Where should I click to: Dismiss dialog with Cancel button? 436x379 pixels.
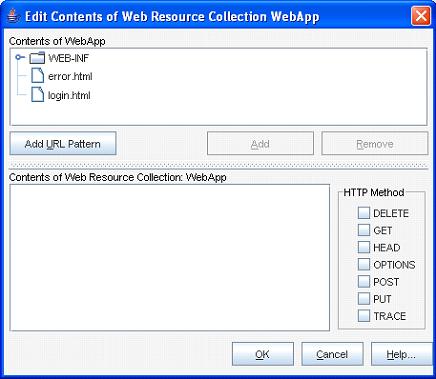[332, 354]
